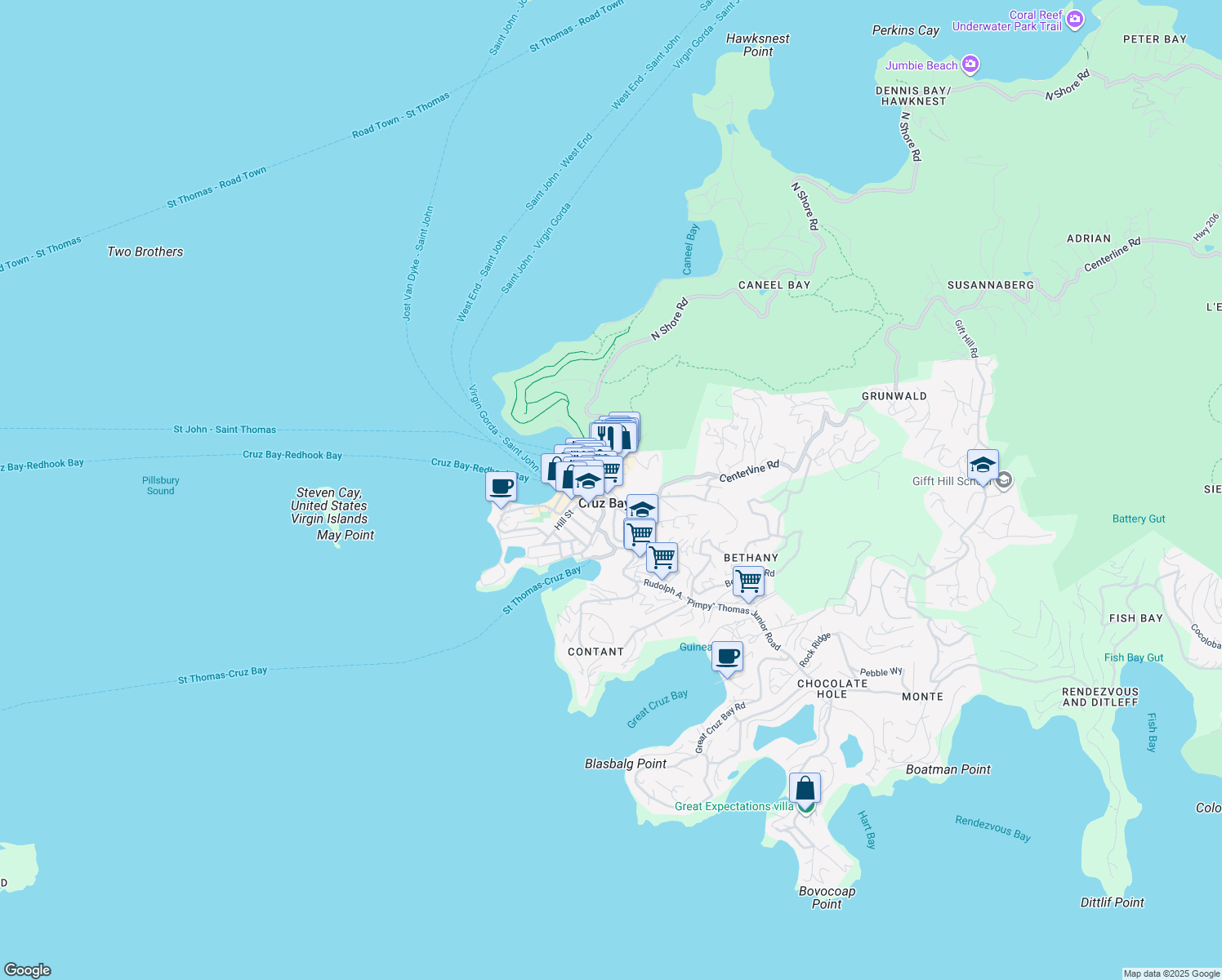This screenshot has height=980, width=1222.
Task: Click the restaurant fork-and-knife pin north of Cruz Bay
Action: pyautogui.click(x=606, y=436)
